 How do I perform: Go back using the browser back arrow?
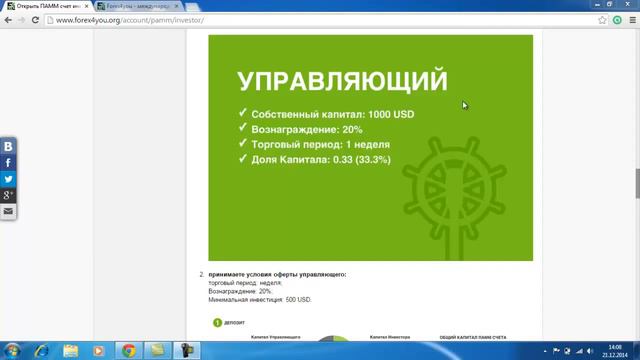[x=8, y=20]
